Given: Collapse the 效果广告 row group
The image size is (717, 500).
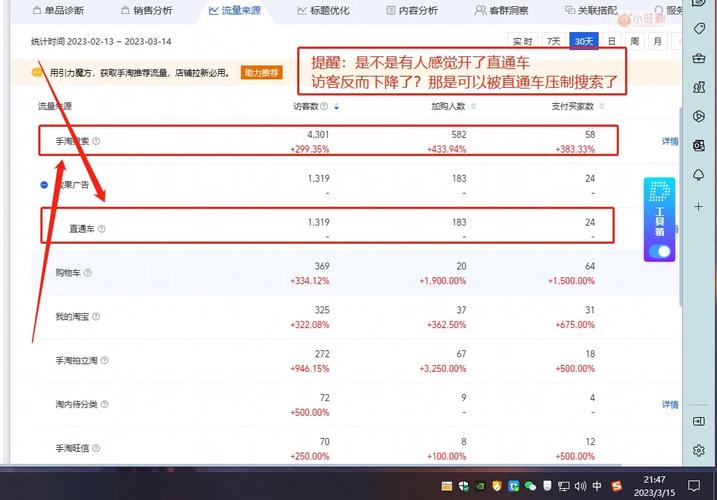Looking at the screenshot, I should pyautogui.click(x=44, y=185).
